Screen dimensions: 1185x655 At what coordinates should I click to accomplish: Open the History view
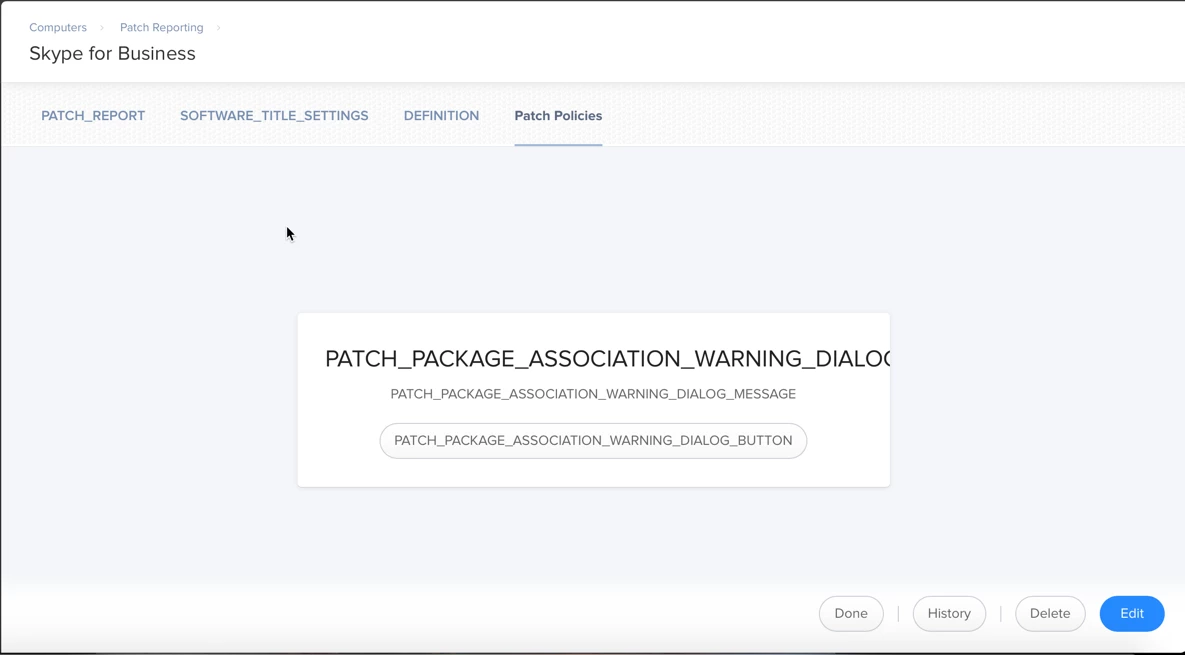pyautogui.click(x=949, y=613)
